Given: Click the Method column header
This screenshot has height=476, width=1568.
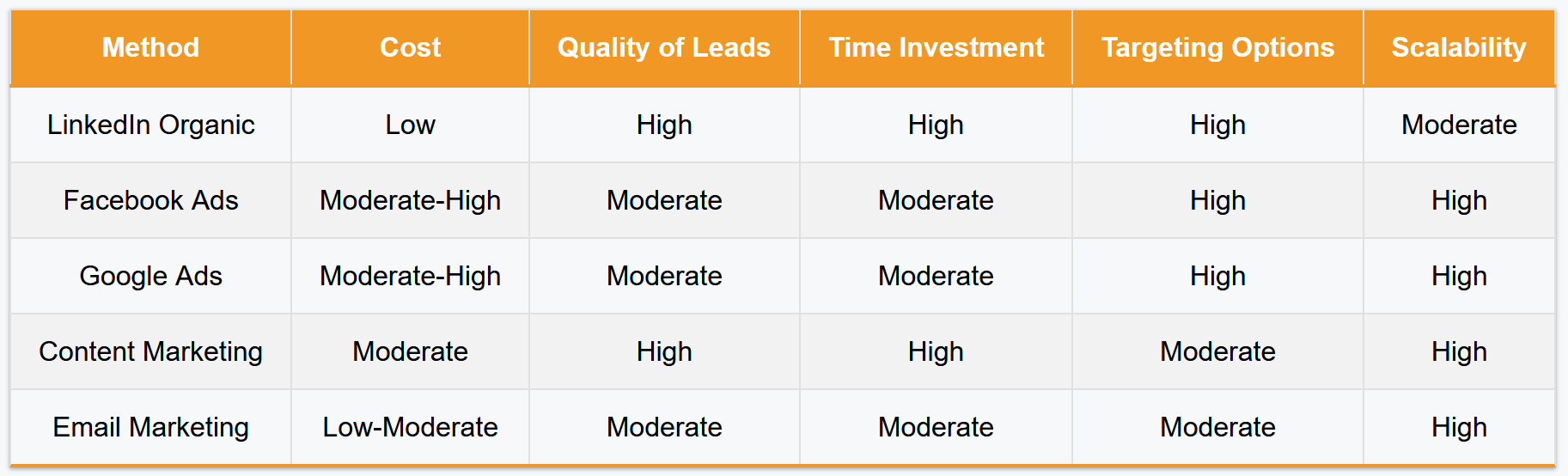Looking at the screenshot, I should point(150,47).
